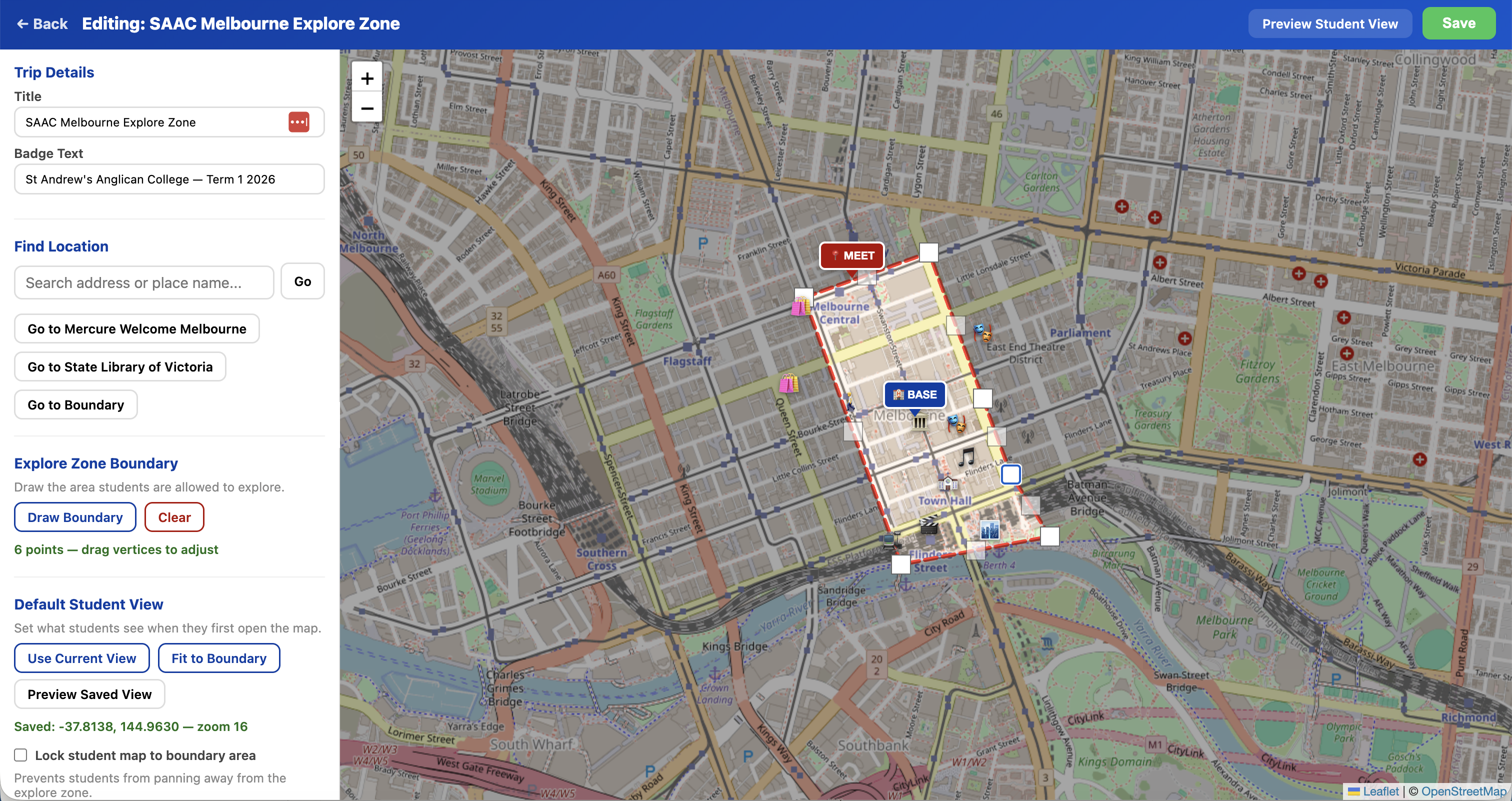Set default view with Fit to Boundary
The width and height of the screenshot is (1512, 801).
(218, 658)
